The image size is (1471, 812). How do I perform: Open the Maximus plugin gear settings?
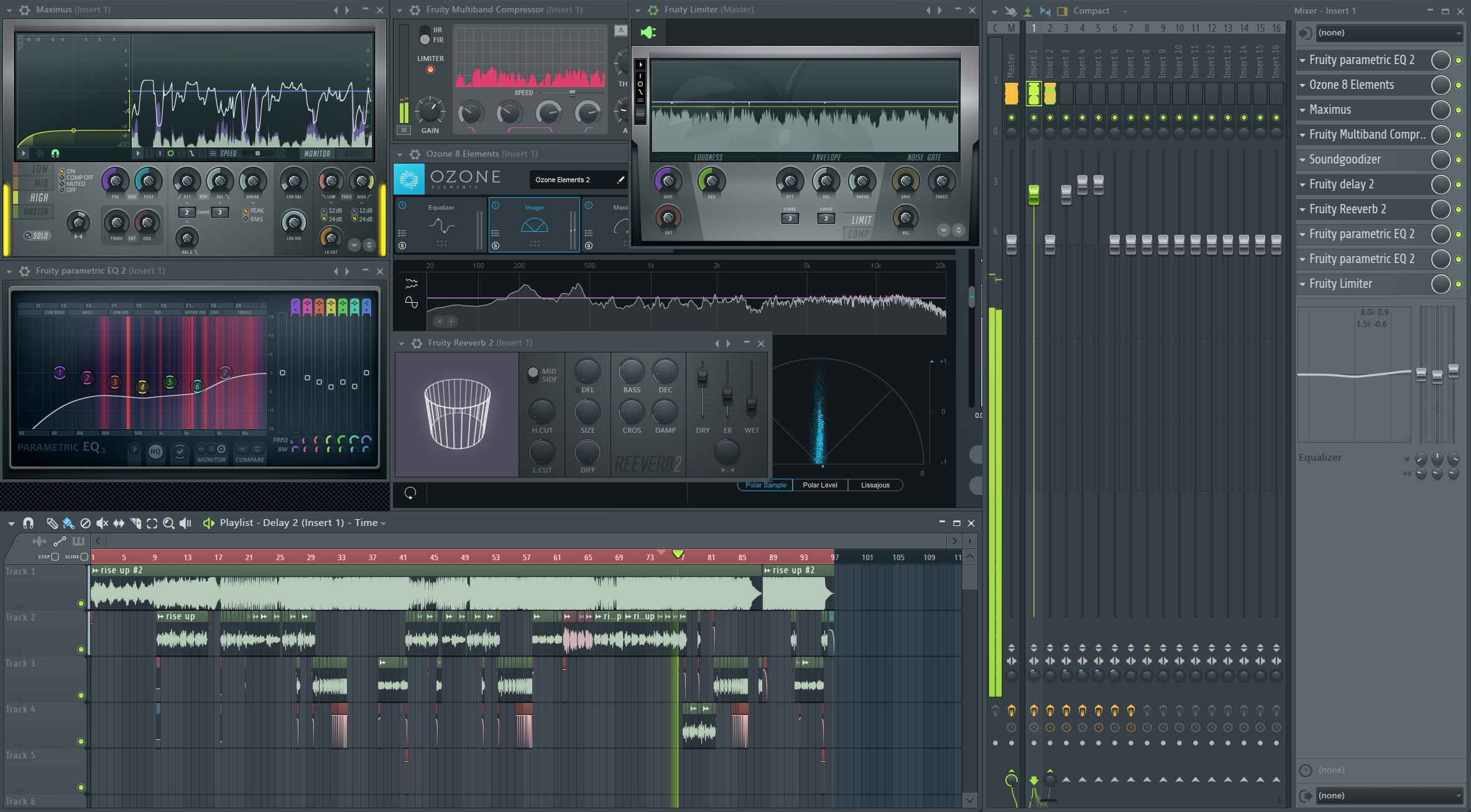[25, 10]
